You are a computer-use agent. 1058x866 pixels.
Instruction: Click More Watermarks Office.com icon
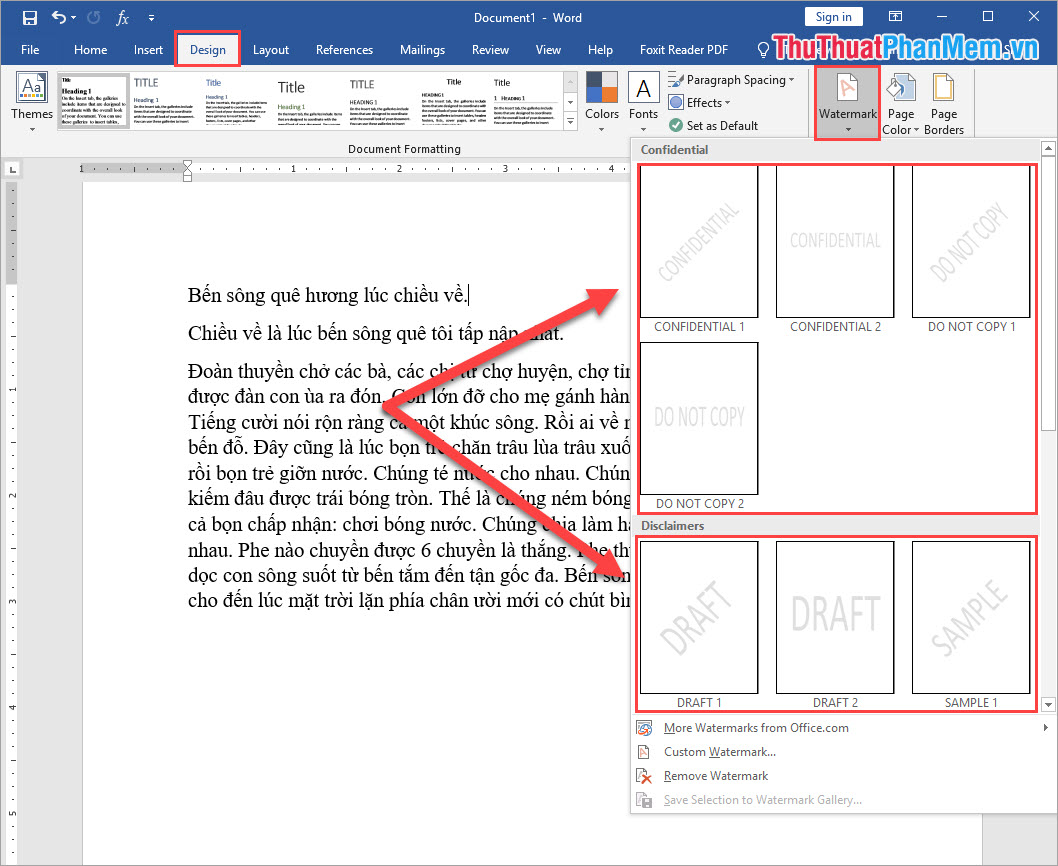tap(644, 728)
